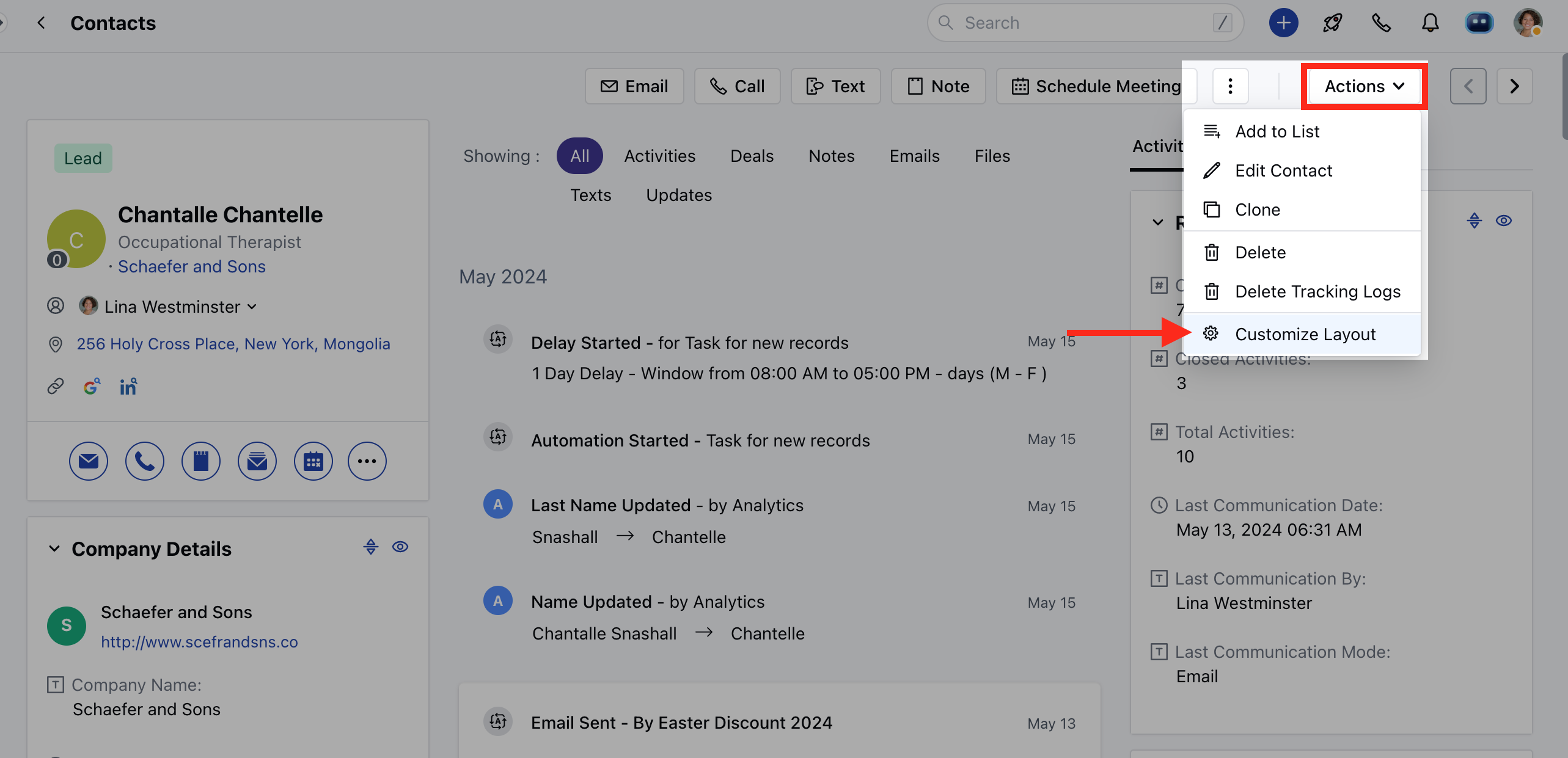Click the rocket icon in top bar
The width and height of the screenshot is (1568, 758).
click(x=1332, y=23)
